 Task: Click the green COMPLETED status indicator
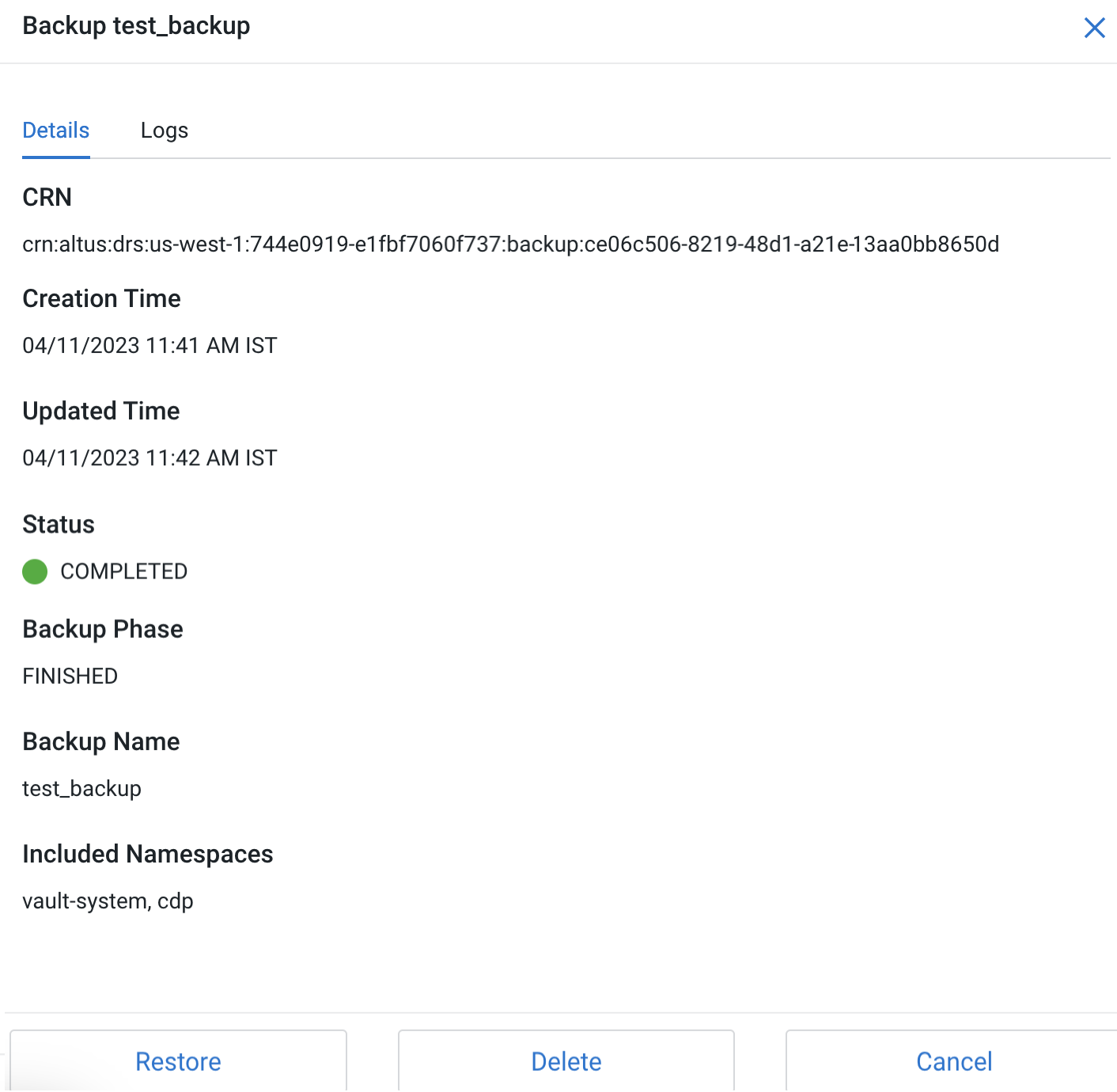coord(35,571)
